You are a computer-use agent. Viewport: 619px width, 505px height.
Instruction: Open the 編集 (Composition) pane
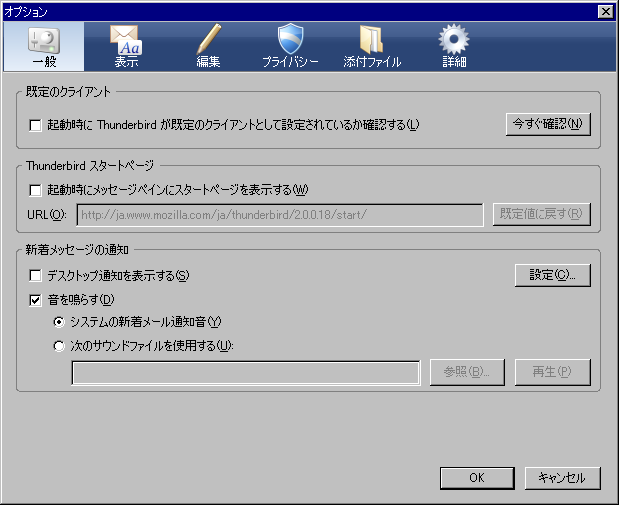click(208, 47)
